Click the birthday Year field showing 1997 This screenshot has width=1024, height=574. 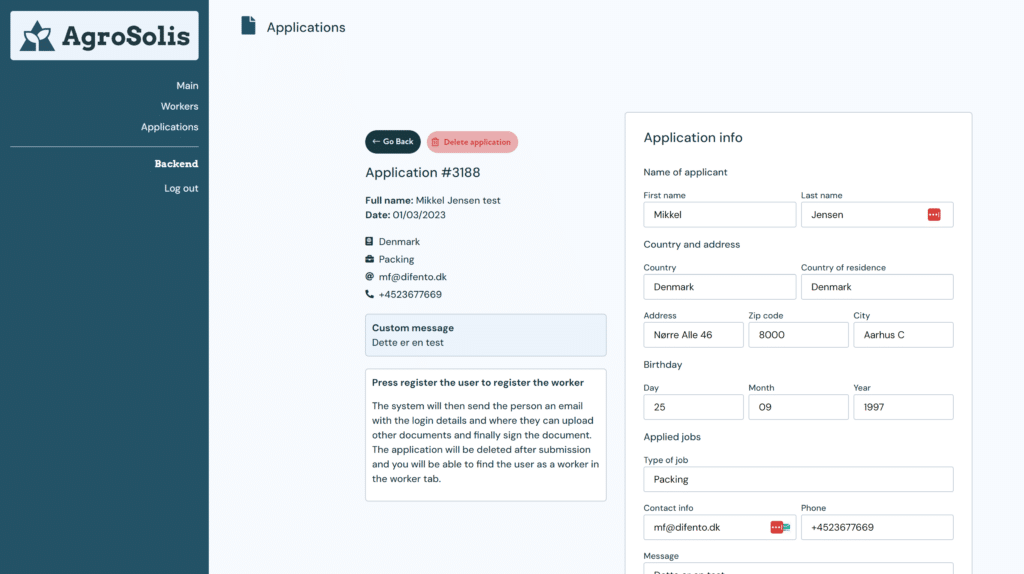(903, 407)
